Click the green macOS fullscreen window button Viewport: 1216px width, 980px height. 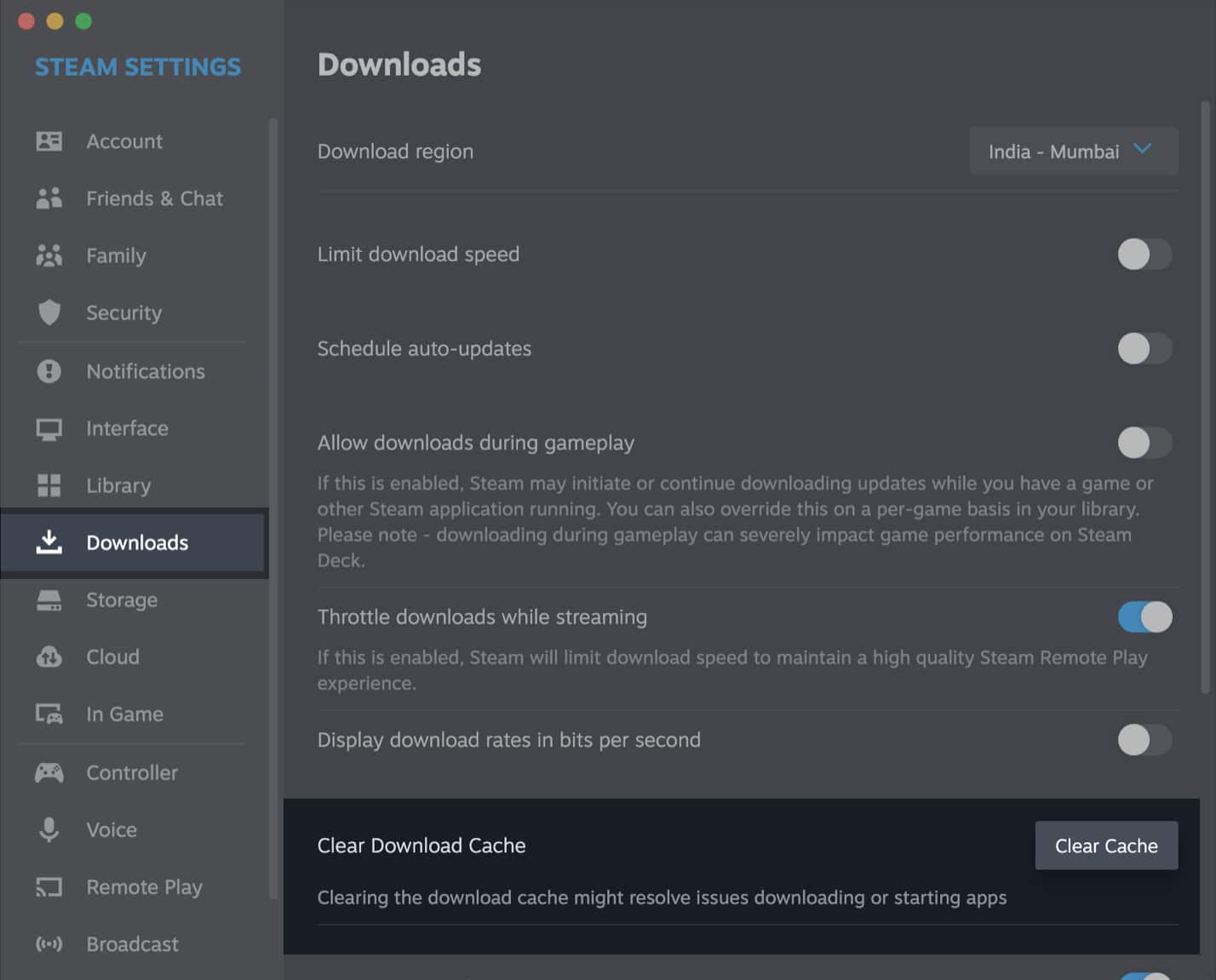[83, 21]
